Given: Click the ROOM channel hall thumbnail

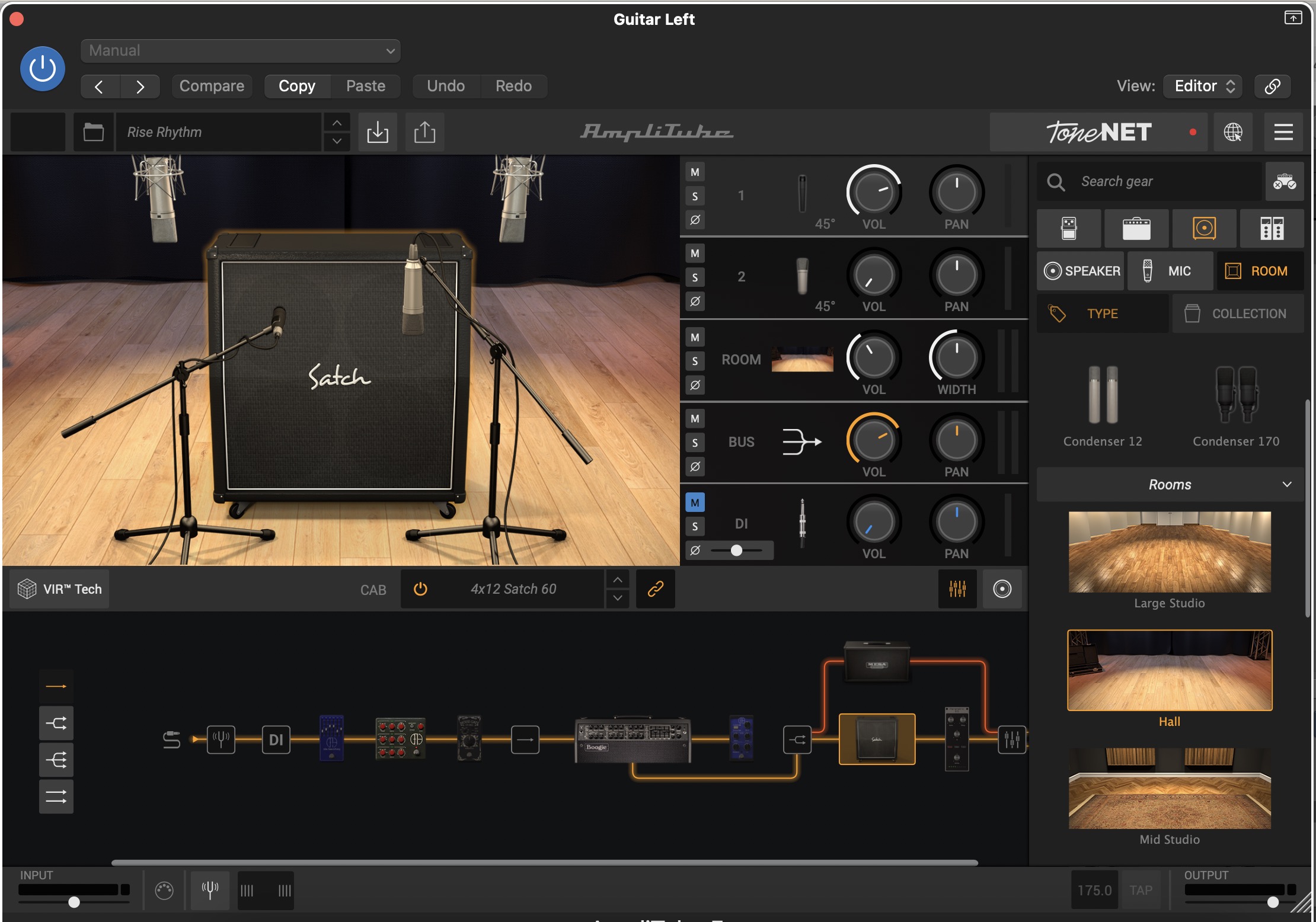Looking at the screenshot, I should coord(802,360).
